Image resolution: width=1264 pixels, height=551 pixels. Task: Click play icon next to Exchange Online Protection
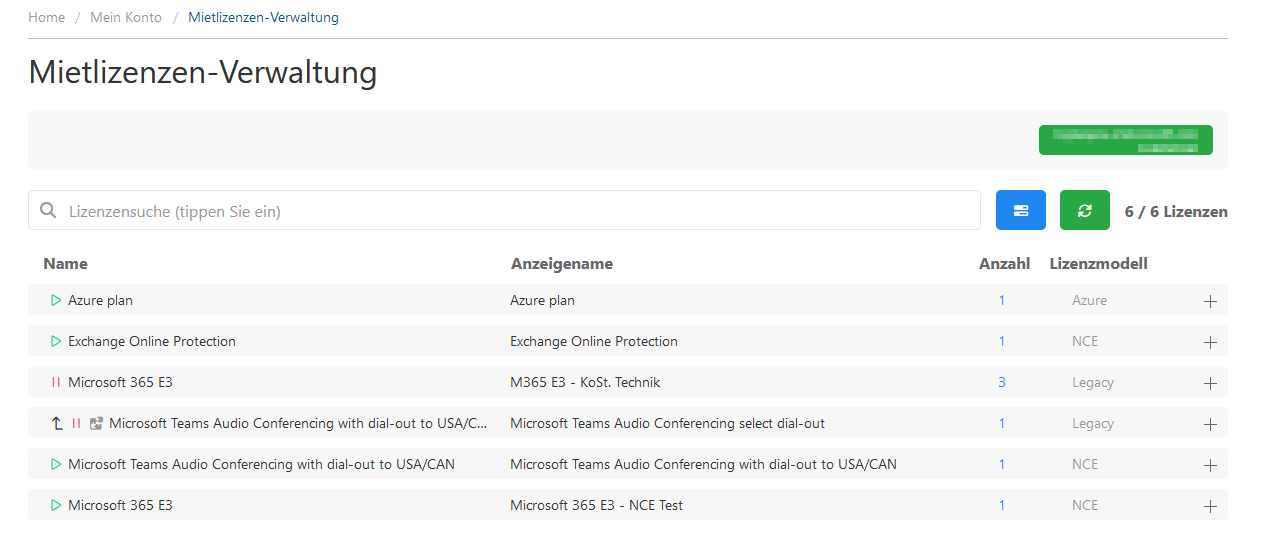56,341
